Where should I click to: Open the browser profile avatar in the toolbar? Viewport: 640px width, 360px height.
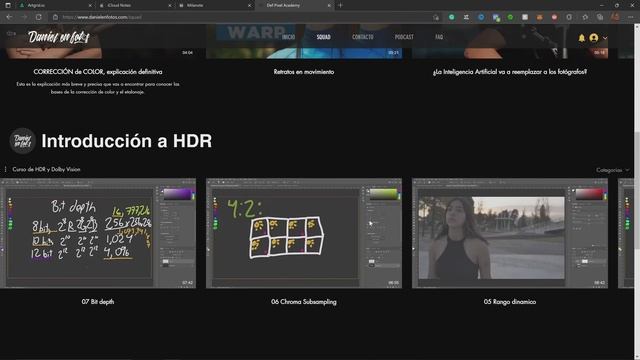(x=615, y=17)
